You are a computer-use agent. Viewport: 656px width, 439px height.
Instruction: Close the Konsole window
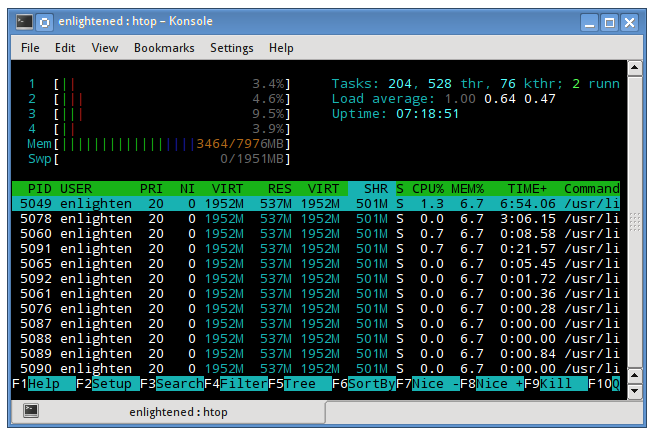click(629, 22)
